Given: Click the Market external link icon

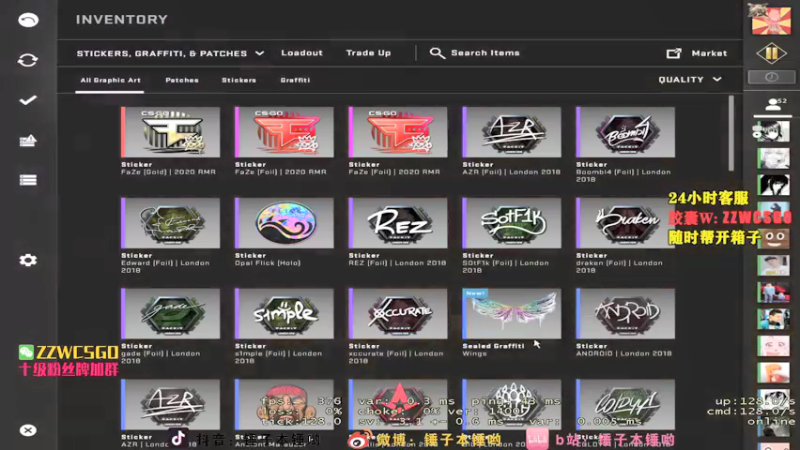Looking at the screenshot, I should (x=673, y=53).
